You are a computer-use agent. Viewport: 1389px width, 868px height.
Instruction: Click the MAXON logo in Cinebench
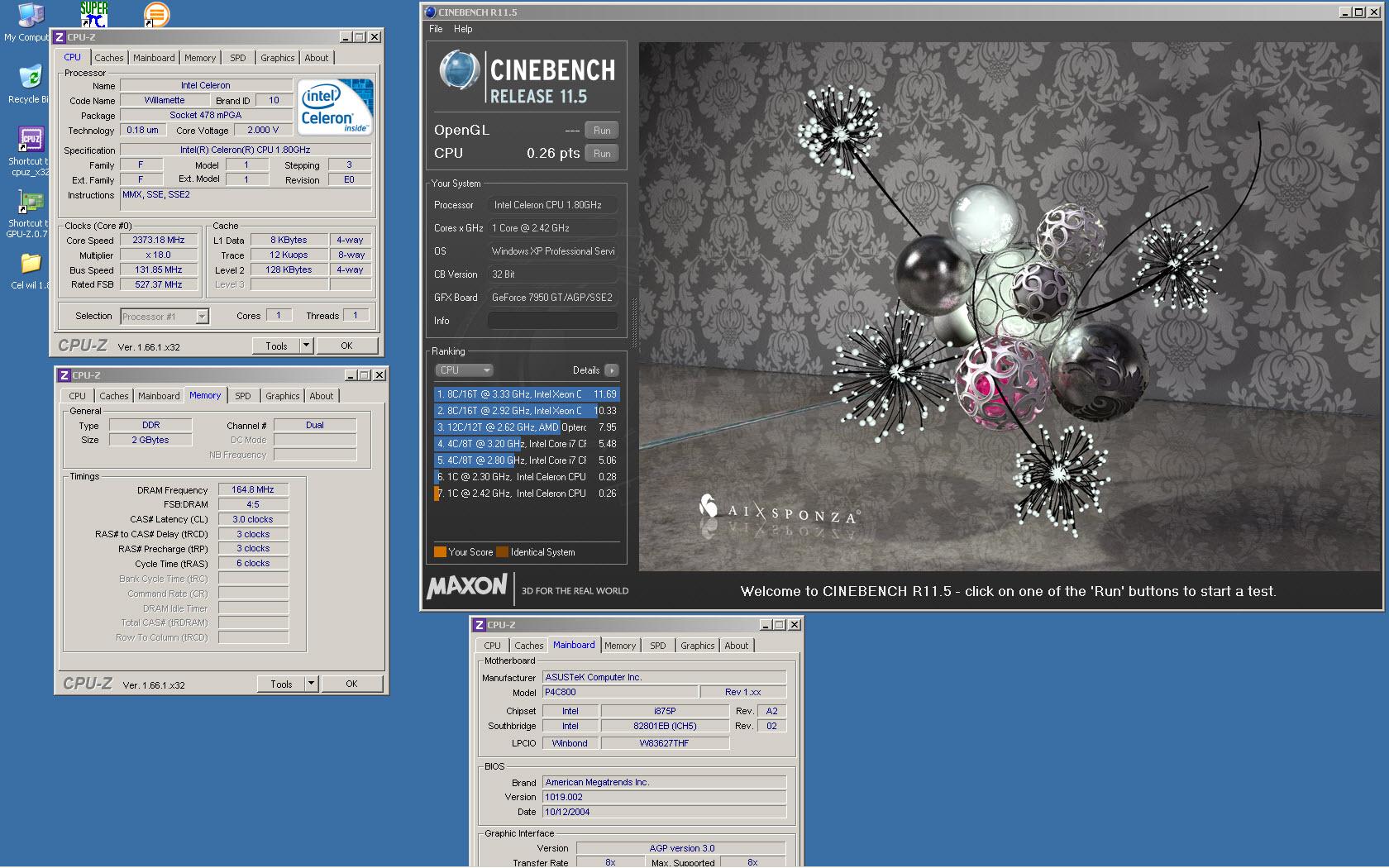(x=467, y=586)
